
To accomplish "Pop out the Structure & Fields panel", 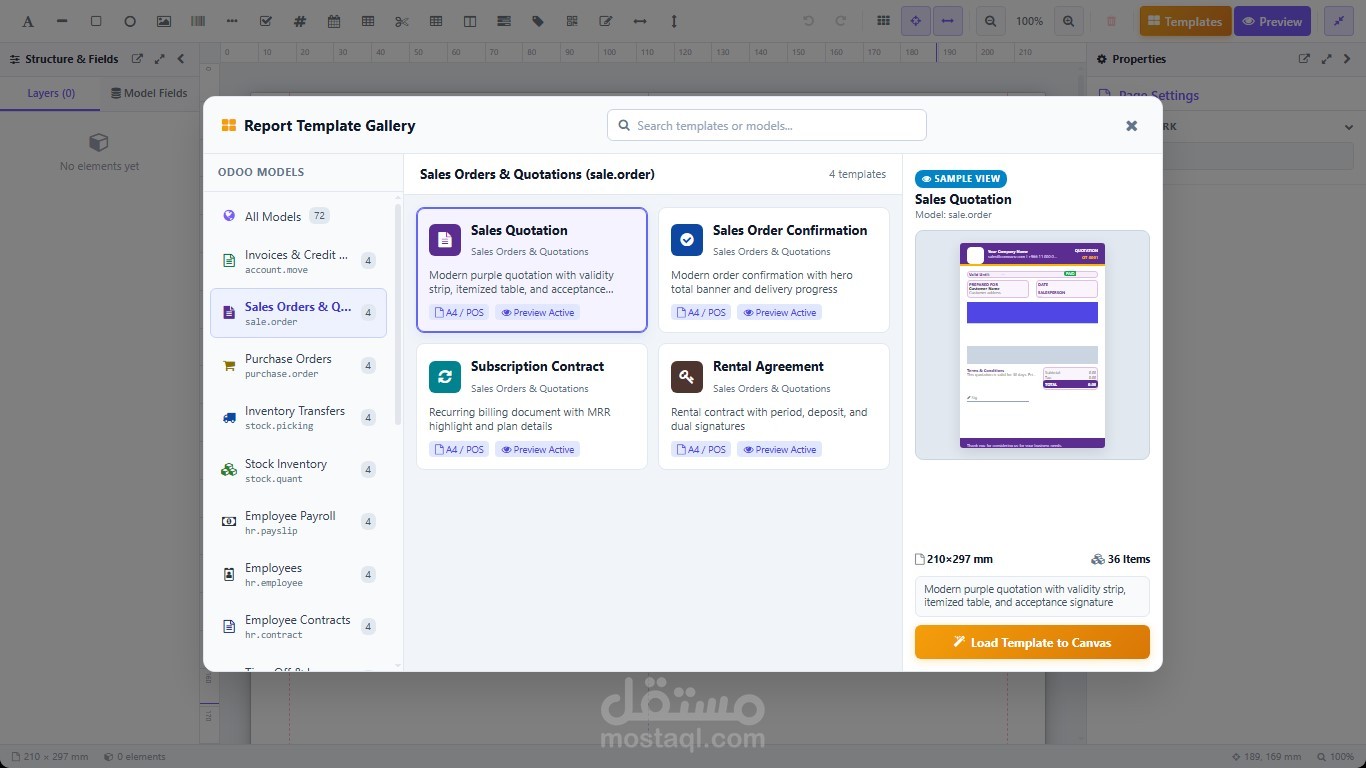I will coord(137,59).
